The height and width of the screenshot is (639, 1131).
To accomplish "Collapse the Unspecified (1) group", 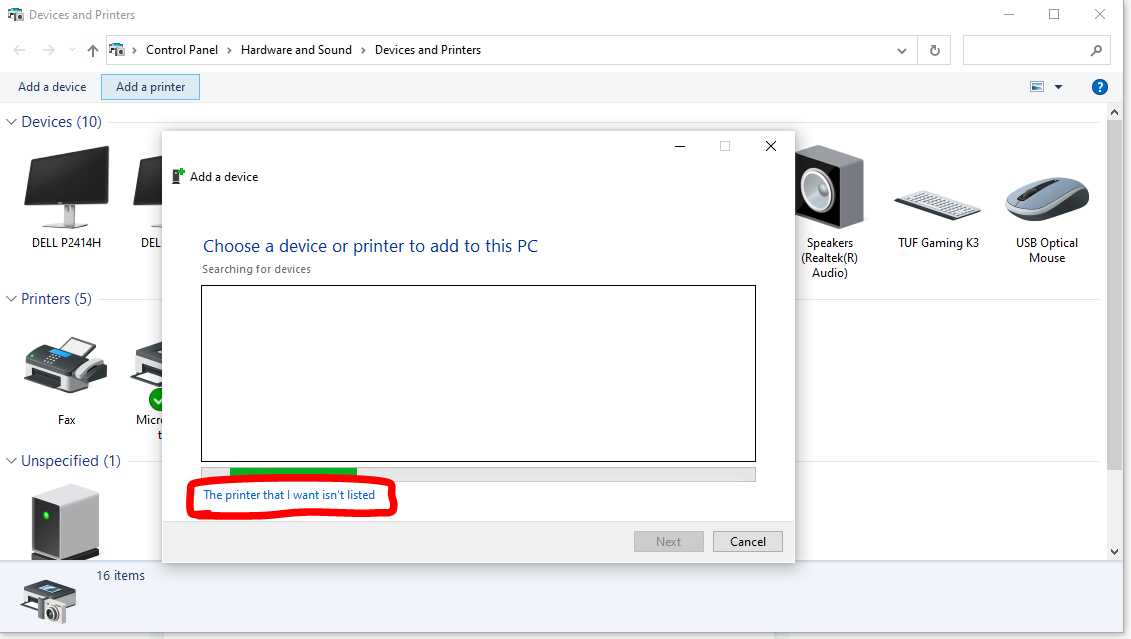I will point(12,461).
